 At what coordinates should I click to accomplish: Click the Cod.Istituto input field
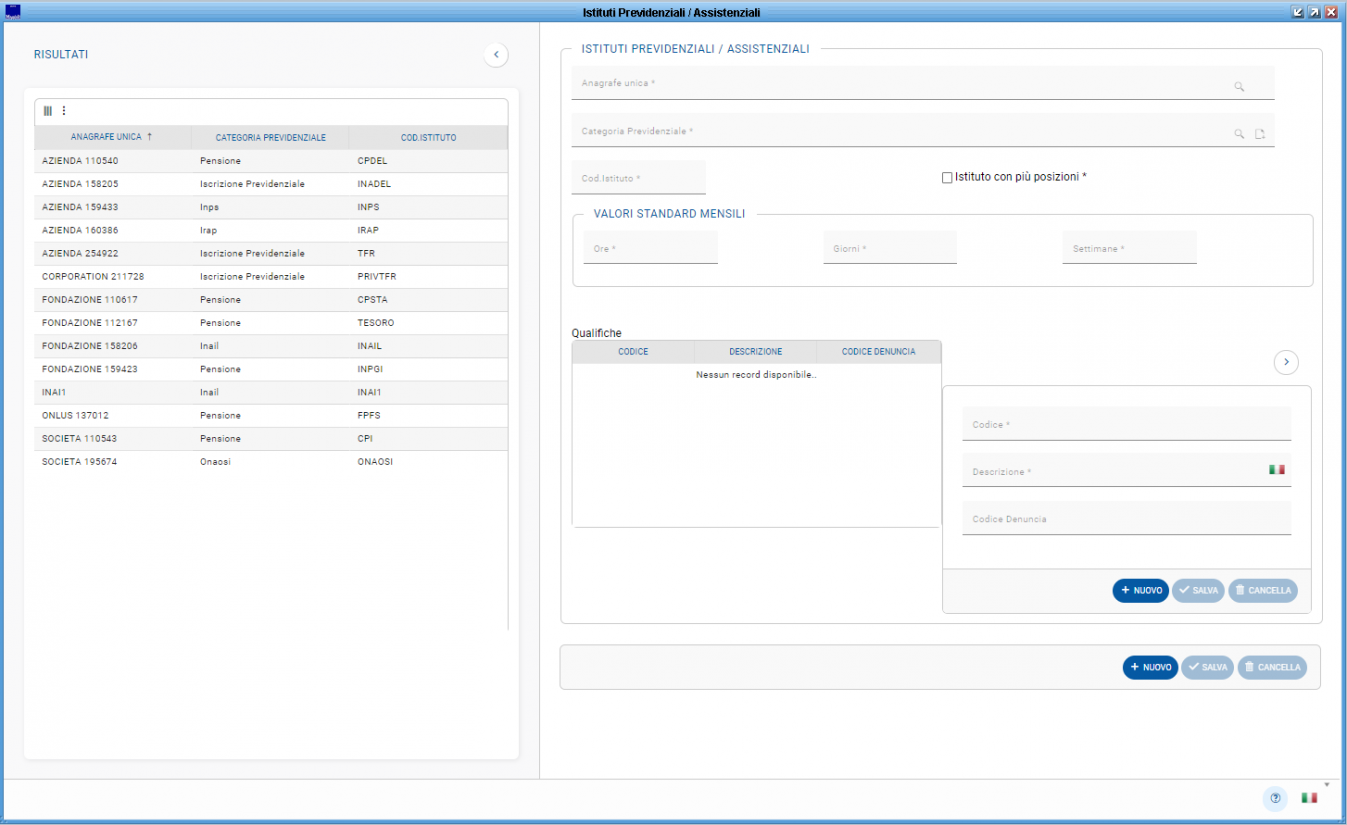tap(638, 178)
